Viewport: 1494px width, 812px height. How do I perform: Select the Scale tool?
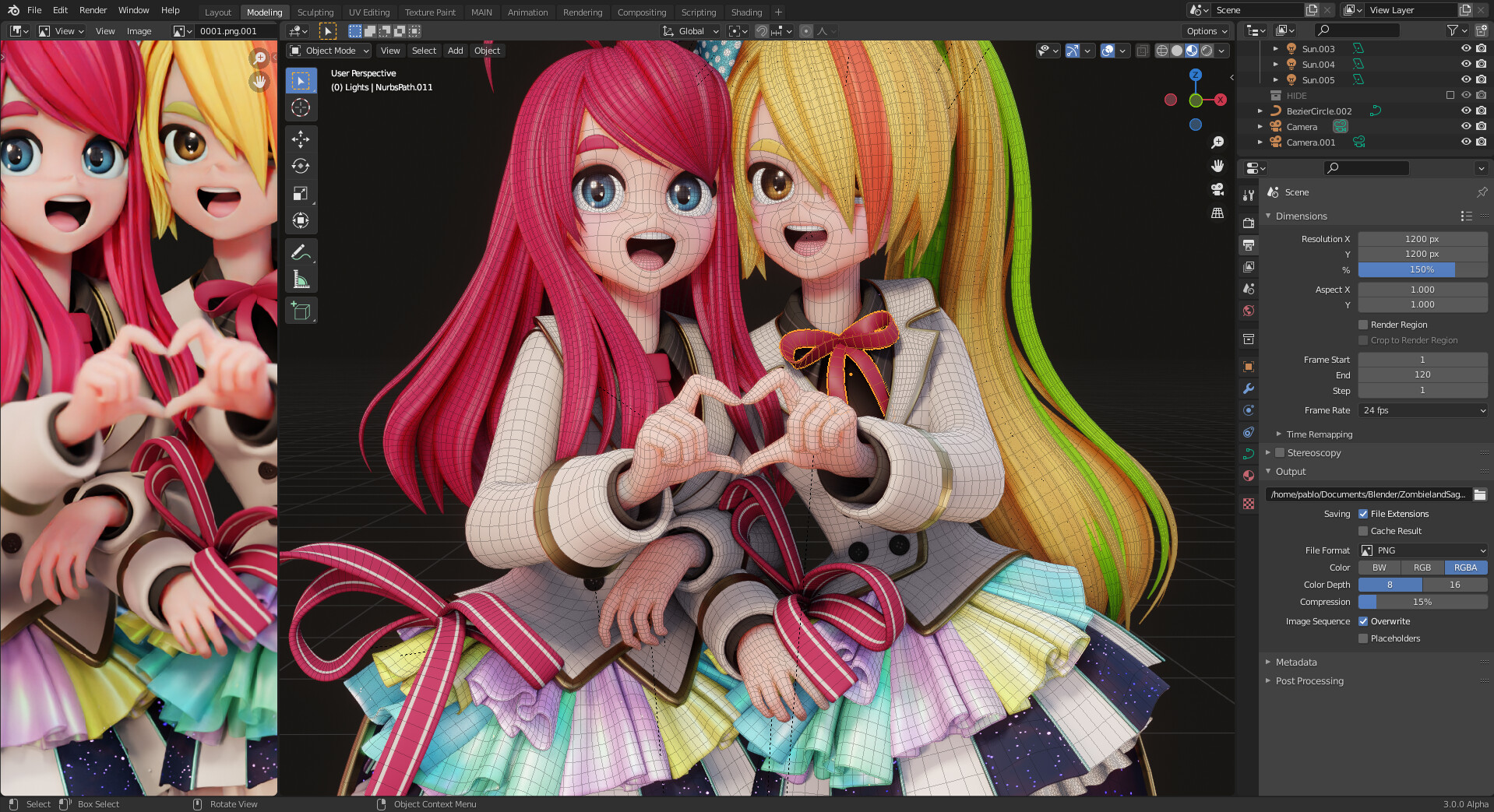(x=301, y=193)
